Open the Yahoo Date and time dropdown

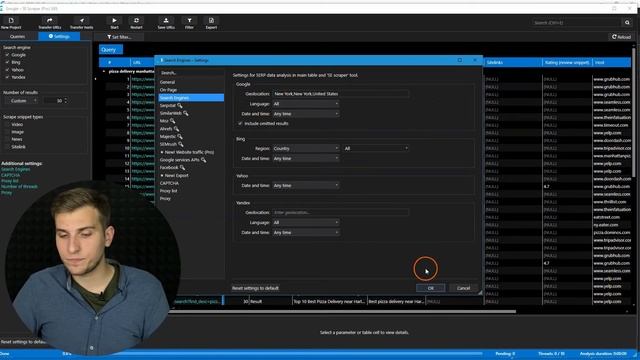coord(306,185)
